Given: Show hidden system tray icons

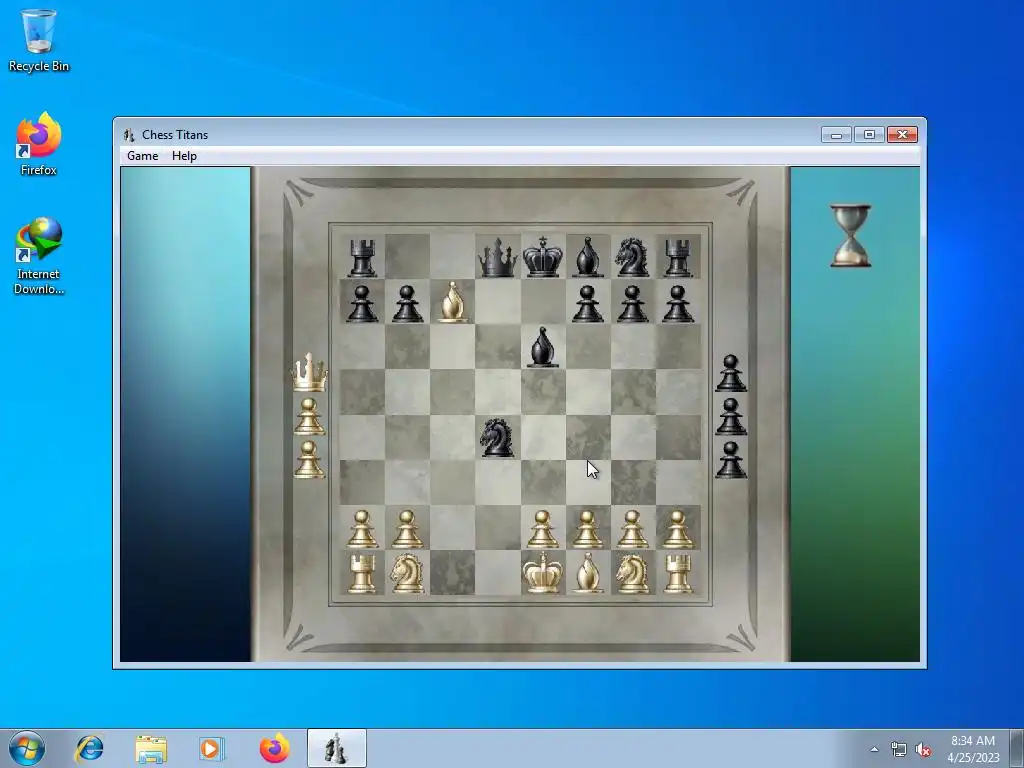Looking at the screenshot, I should click(874, 749).
